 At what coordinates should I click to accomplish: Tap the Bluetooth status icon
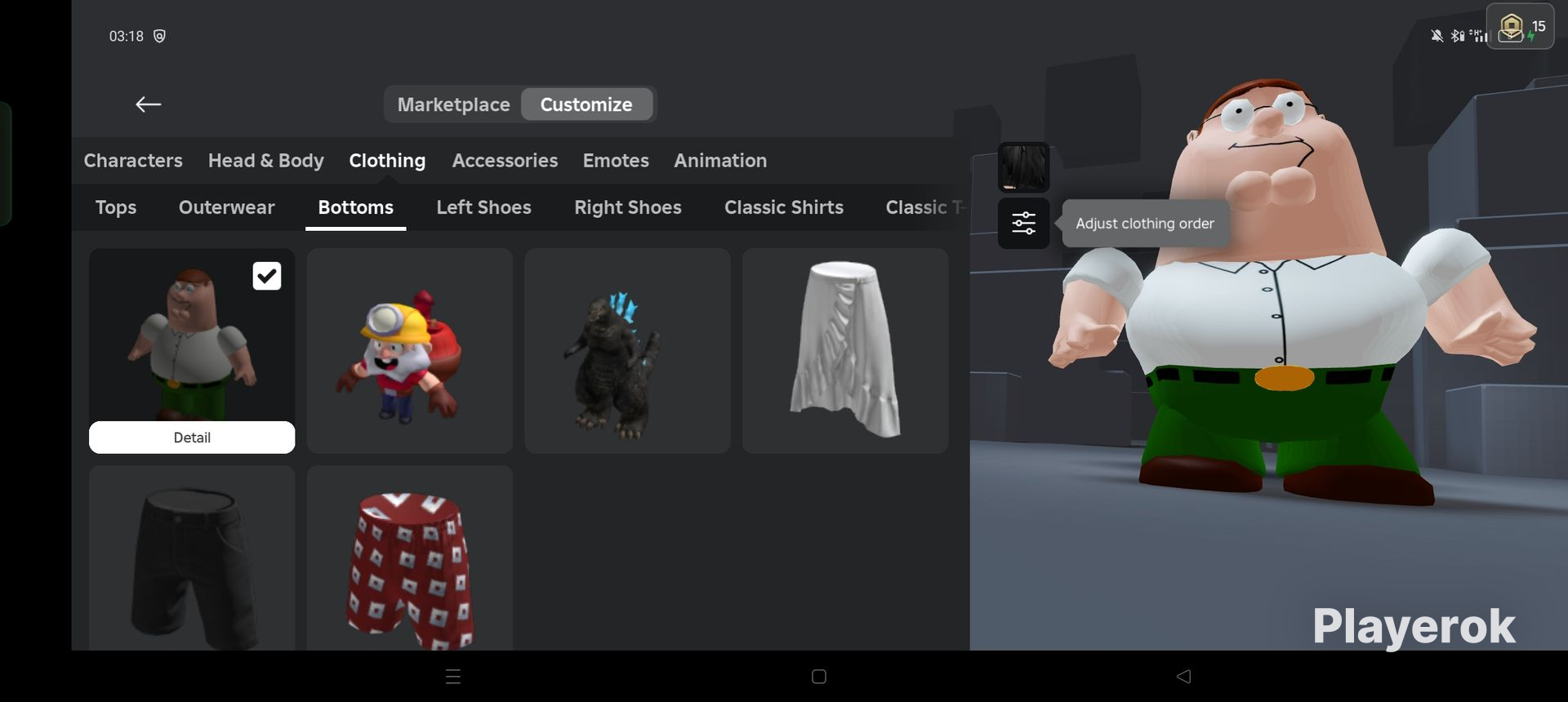(x=1456, y=36)
